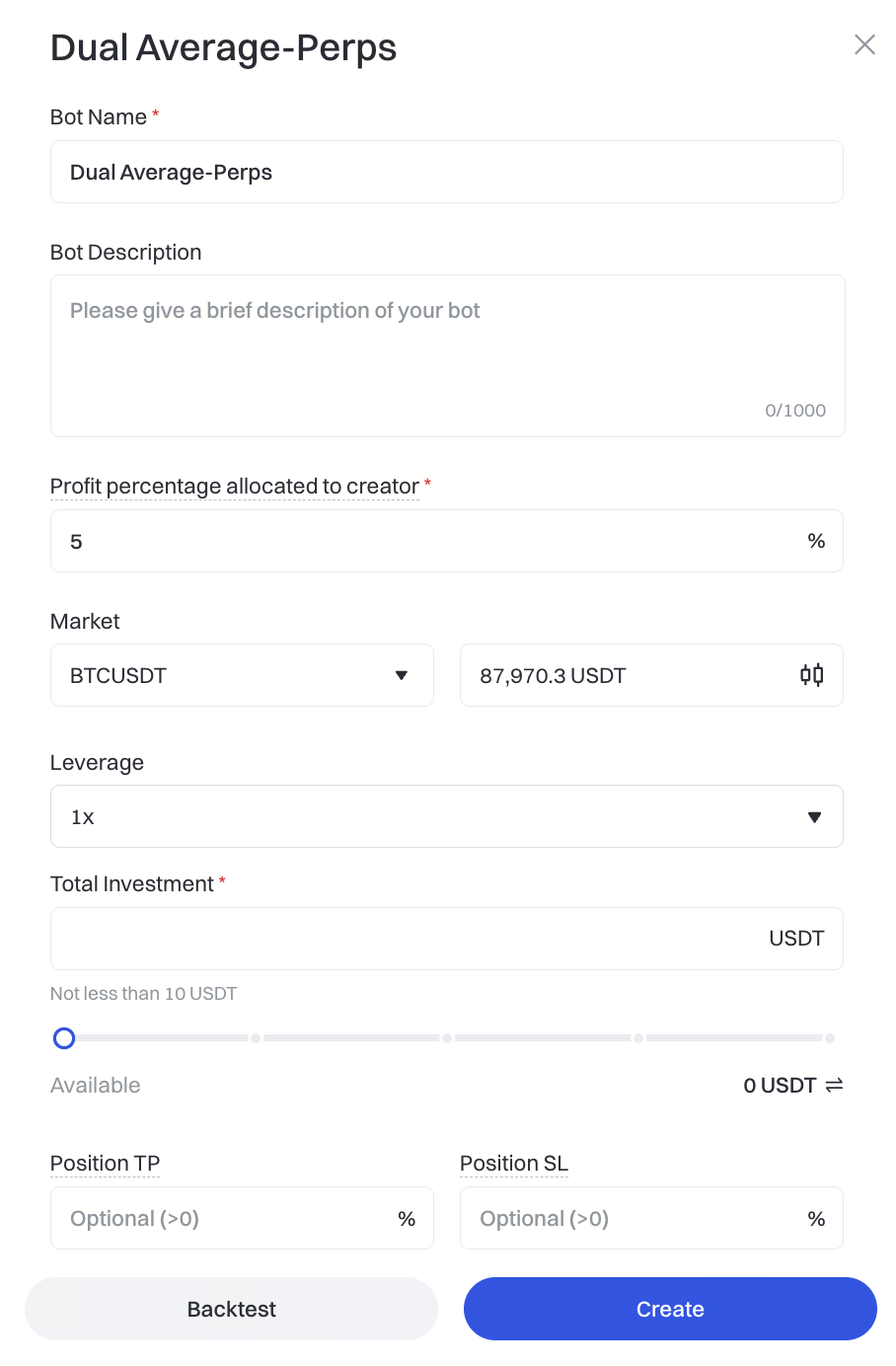Click the investment slider handle
The image size is (896, 1366).
(64, 1038)
